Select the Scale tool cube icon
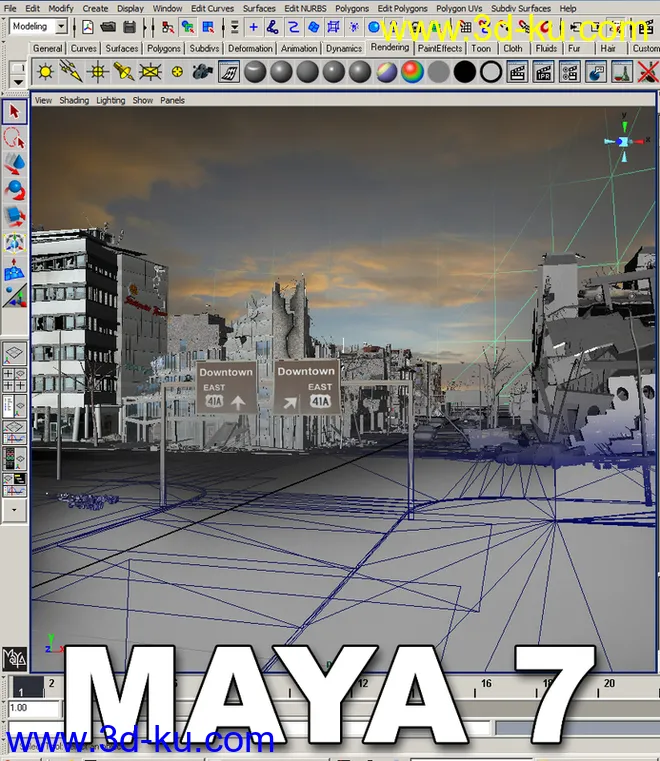 point(14,216)
